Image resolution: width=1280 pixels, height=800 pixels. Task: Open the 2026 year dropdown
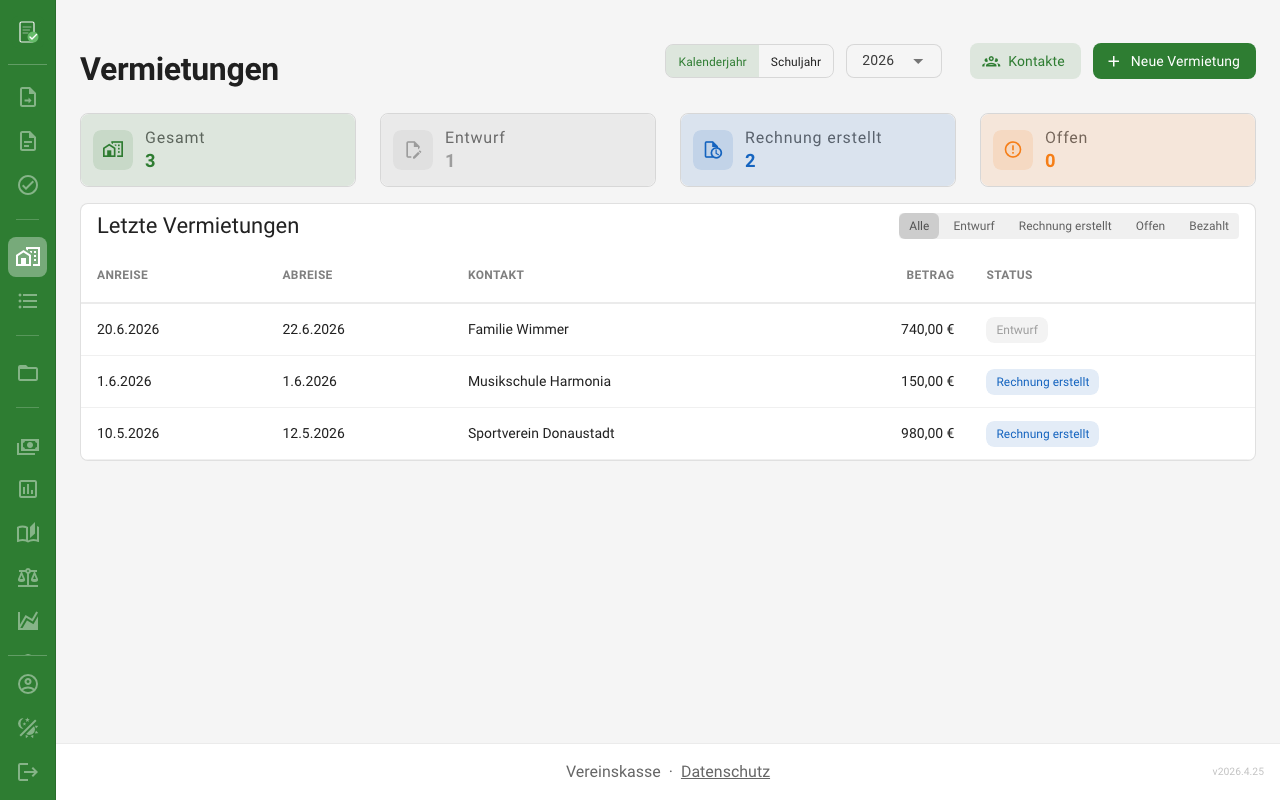tap(893, 61)
